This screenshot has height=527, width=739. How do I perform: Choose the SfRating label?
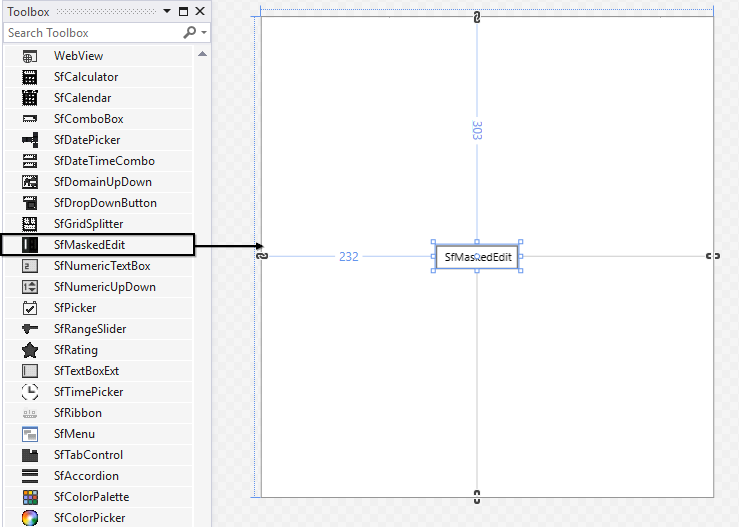76,350
